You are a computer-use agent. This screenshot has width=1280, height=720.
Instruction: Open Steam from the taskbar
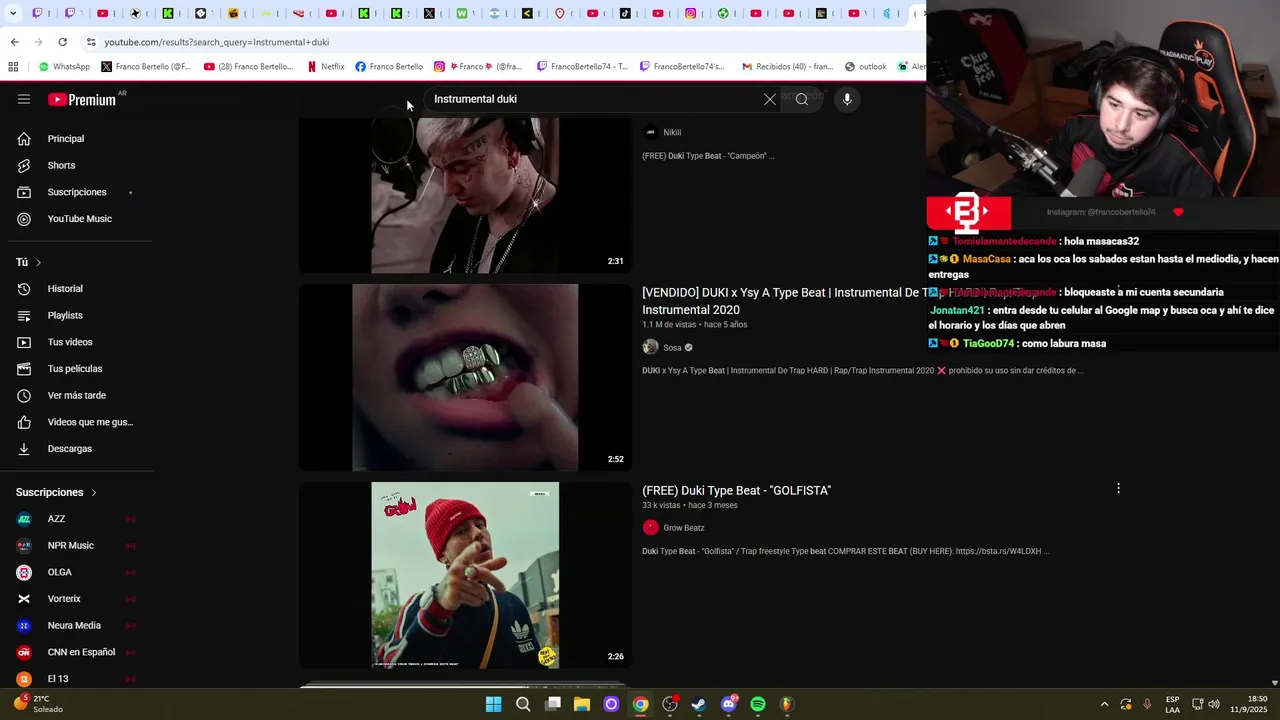point(699,704)
